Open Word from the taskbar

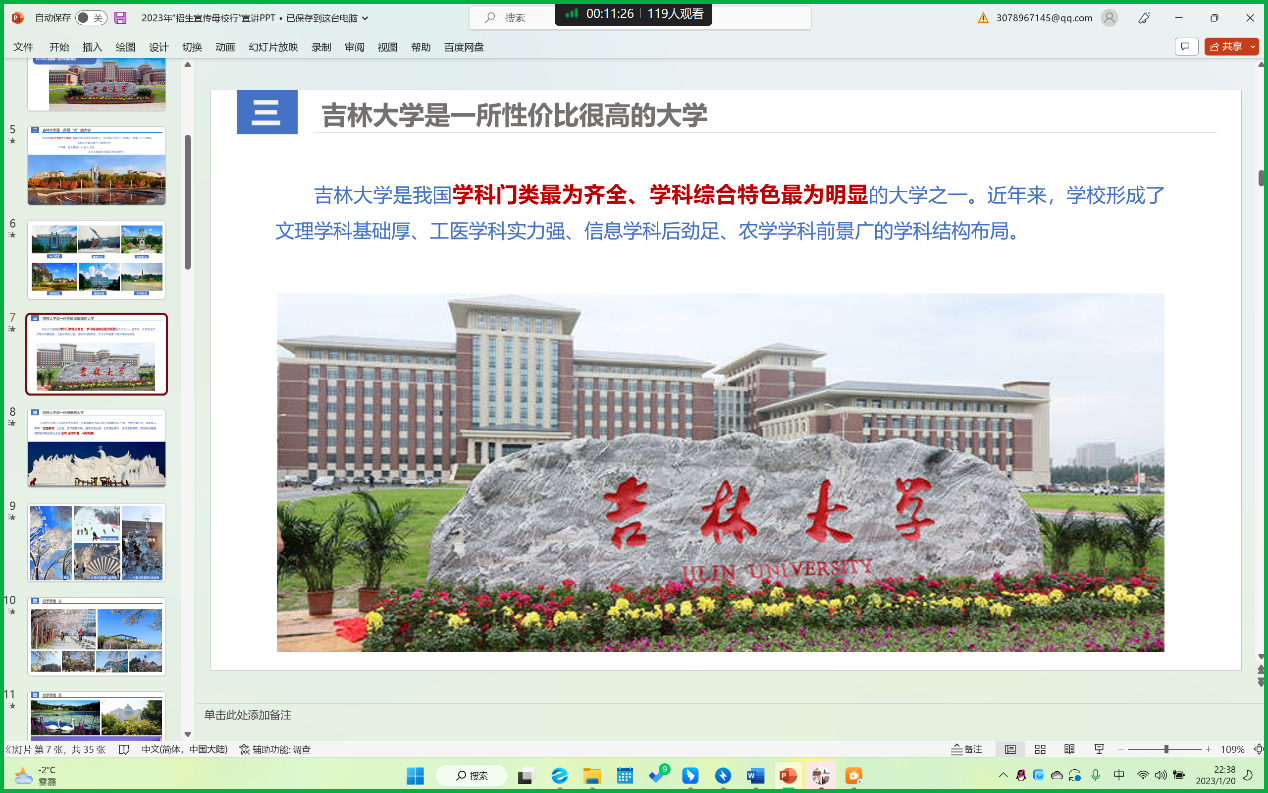(x=755, y=776)
